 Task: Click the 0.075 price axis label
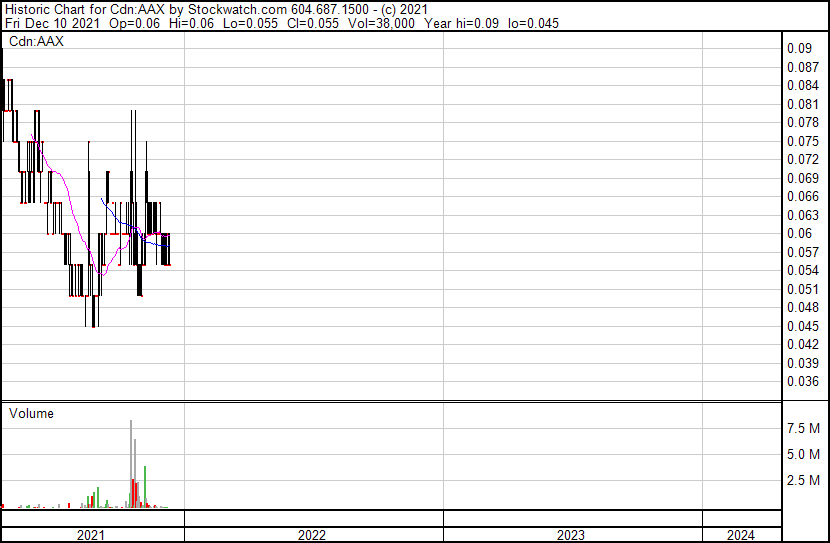pyautogui.click(x=802, y=141)
